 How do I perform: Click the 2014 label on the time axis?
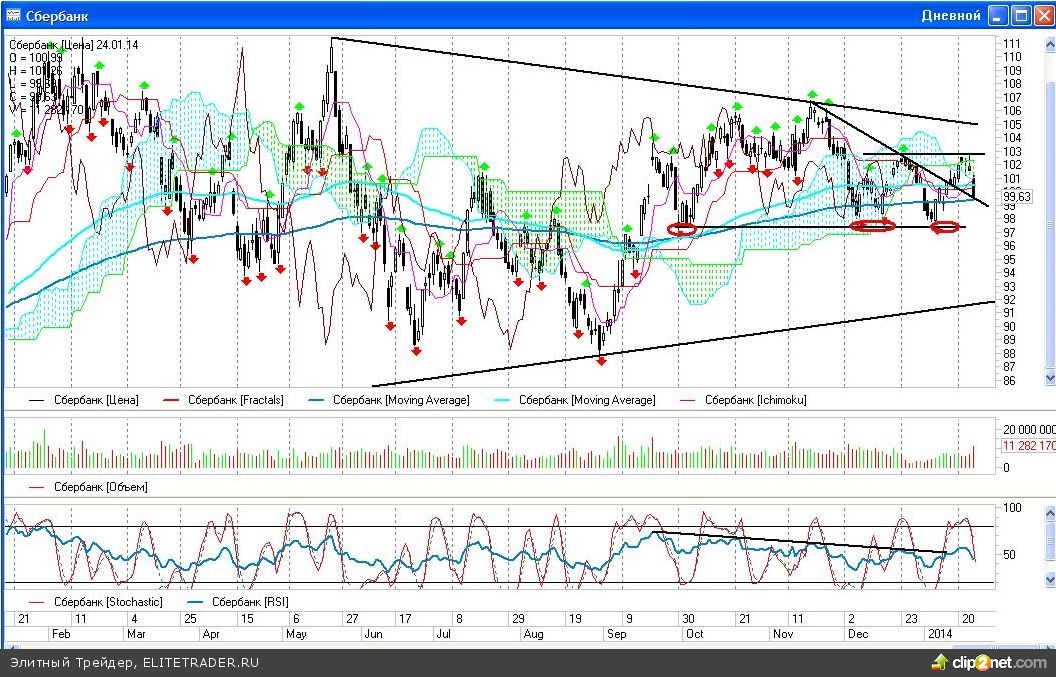(x=940, y=634)
